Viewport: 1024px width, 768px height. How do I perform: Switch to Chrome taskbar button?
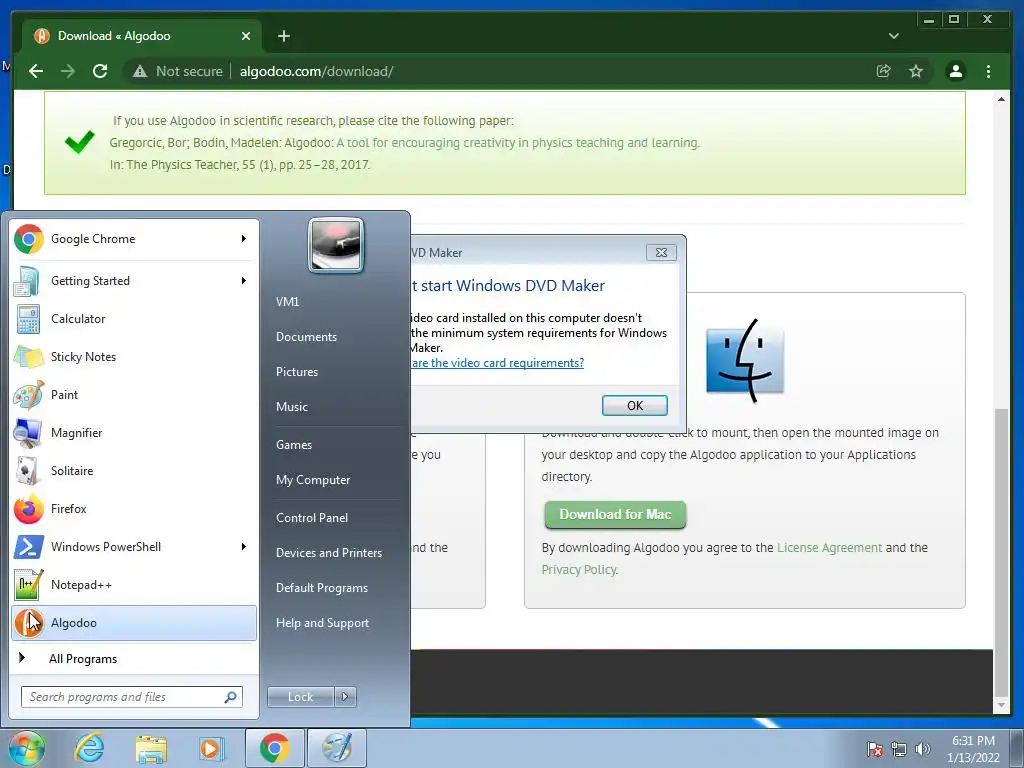(275, 748)
